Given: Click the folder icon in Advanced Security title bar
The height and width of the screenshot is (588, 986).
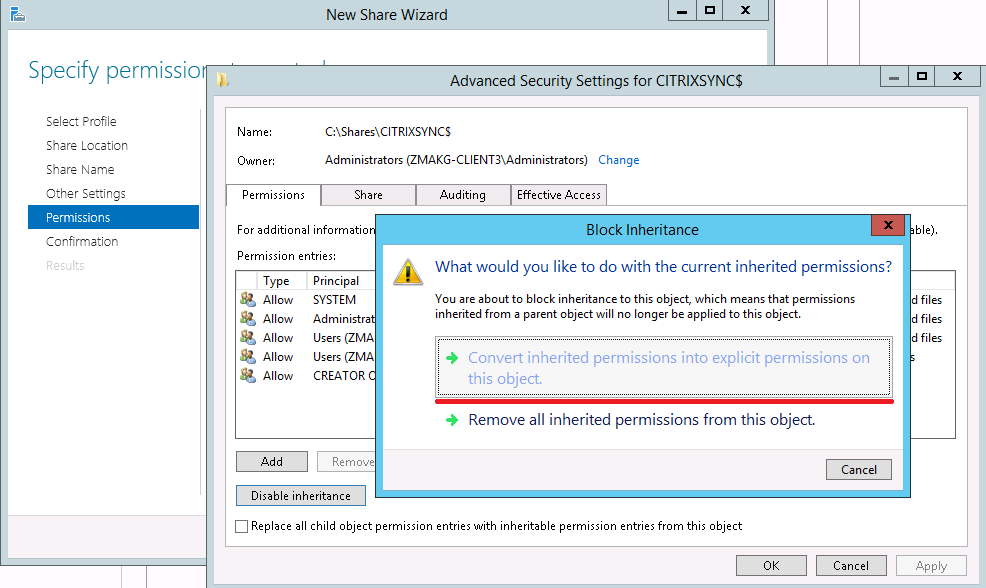Looking at the screenshot, I should click(224, 80).
